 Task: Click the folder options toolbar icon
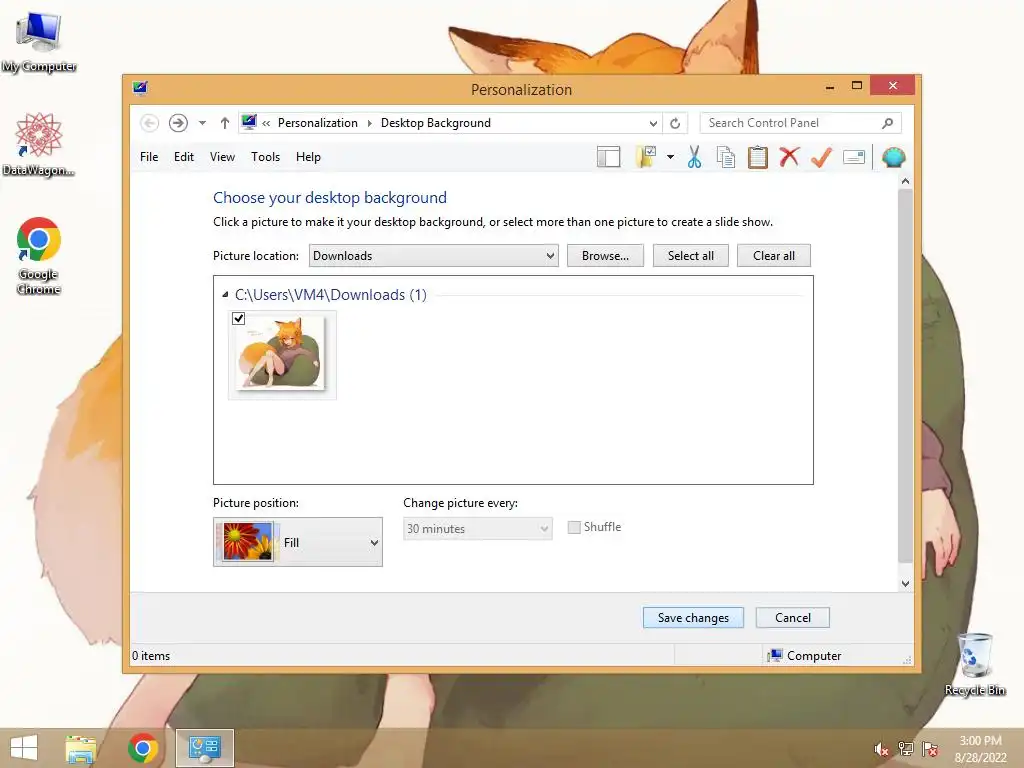646,157
